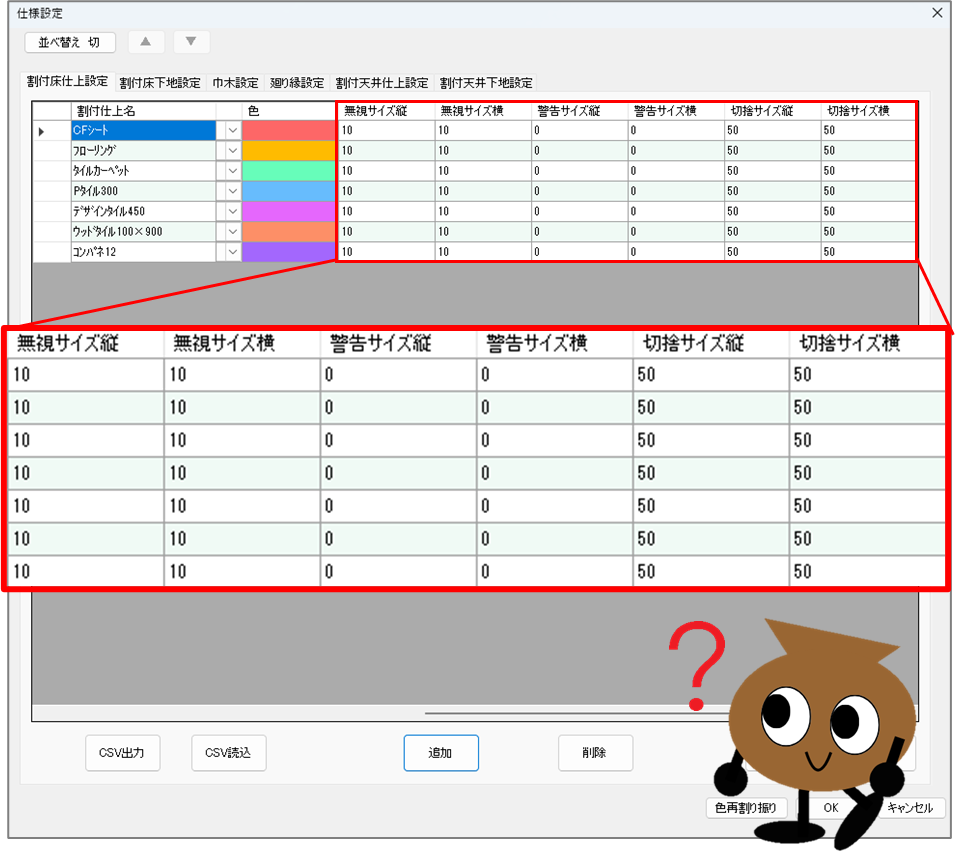Expand the フローリング finish name dropdown
Viewport: 955px width, 857px height.
tap(232, 151)
